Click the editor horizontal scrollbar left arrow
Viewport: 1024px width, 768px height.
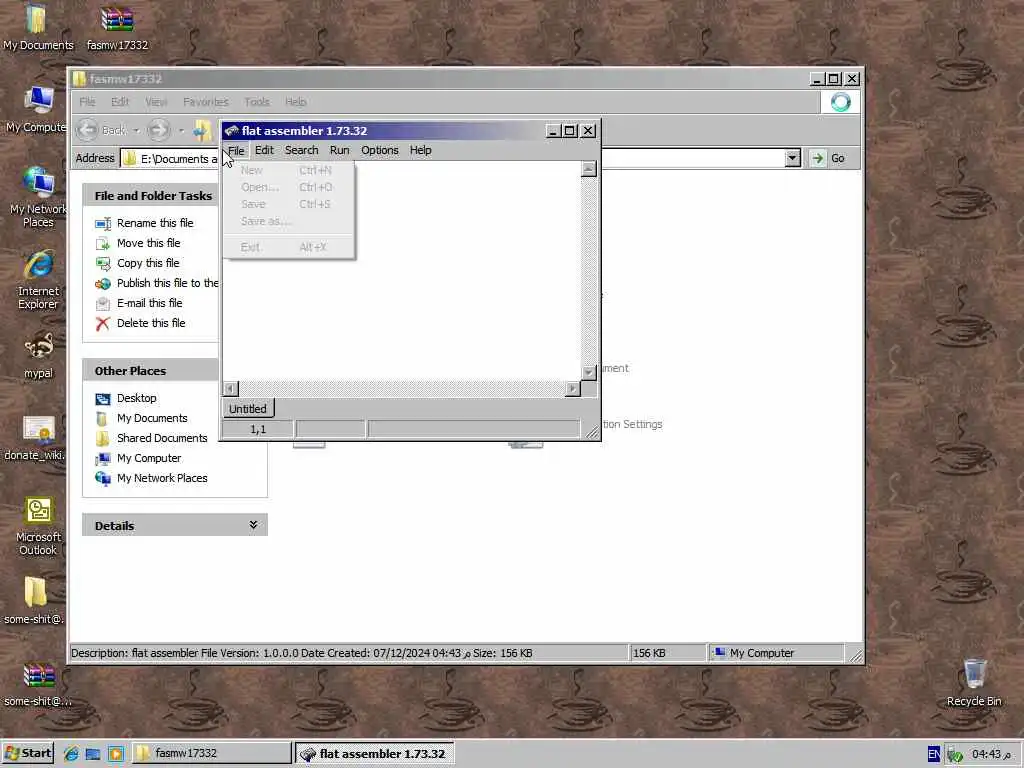pyautogui.click(x=231, y=389)
